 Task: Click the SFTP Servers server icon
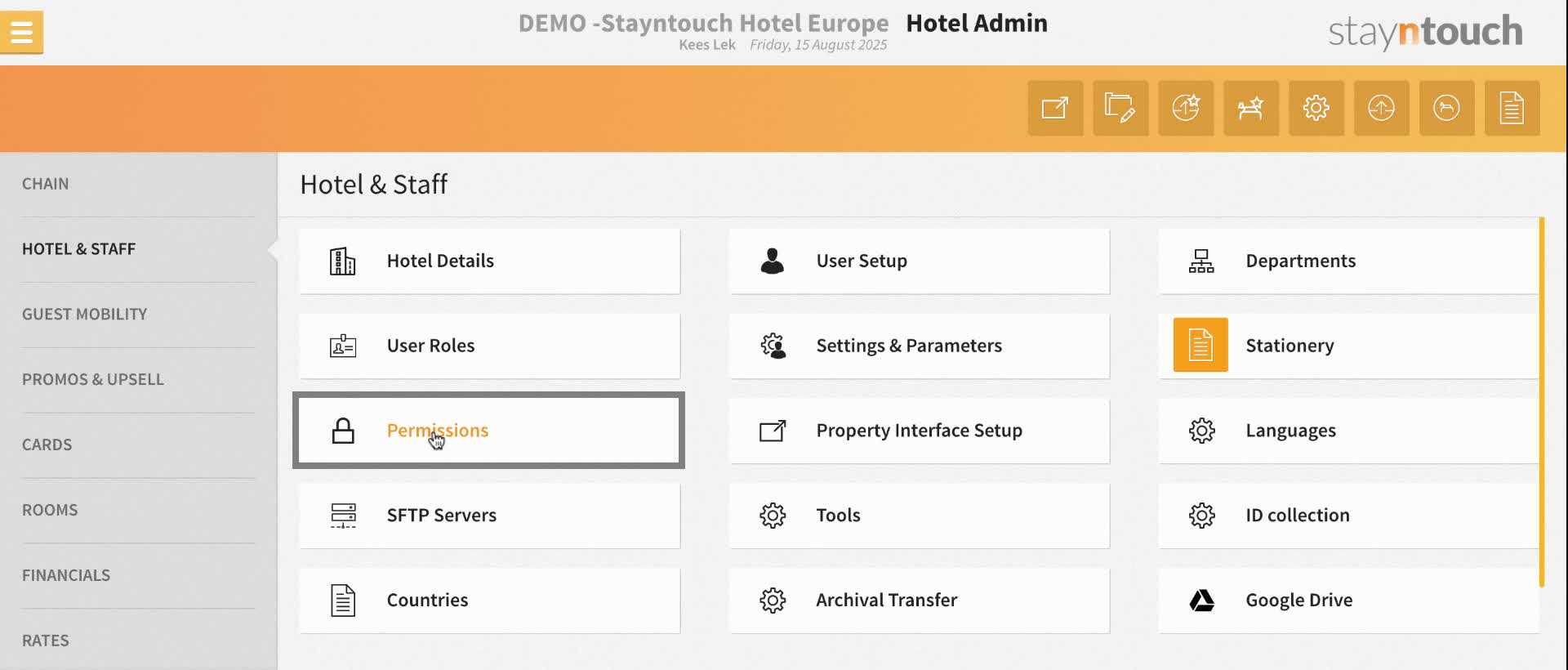[343, 516]
